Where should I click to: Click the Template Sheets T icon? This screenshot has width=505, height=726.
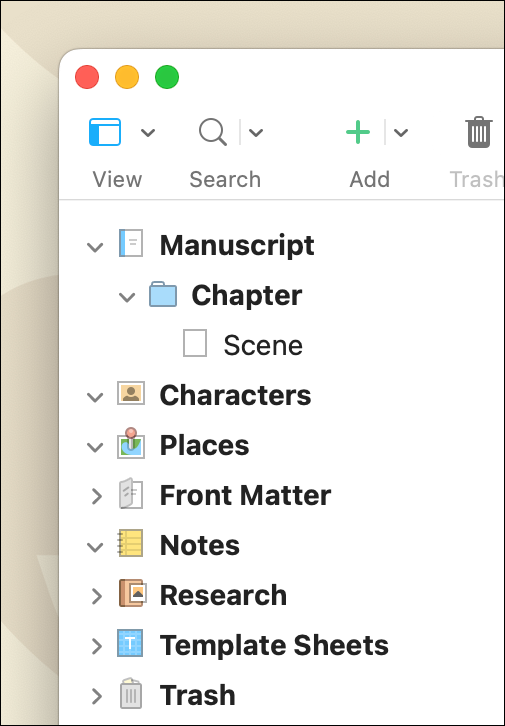click(131, 643)
